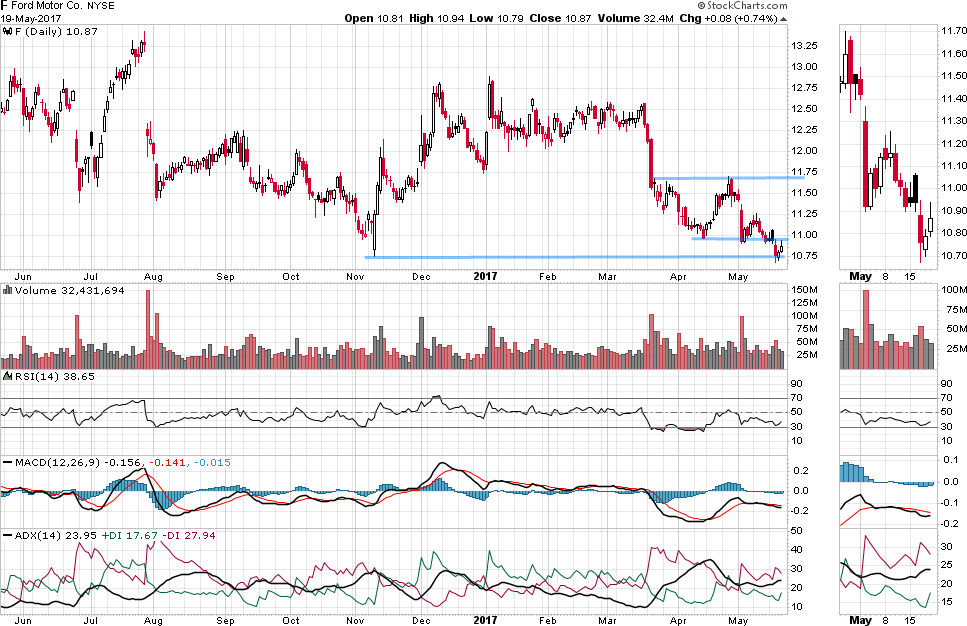Click the red -DI 27.94 value
The height and width of the screenshot is (626, 967).
189,535
